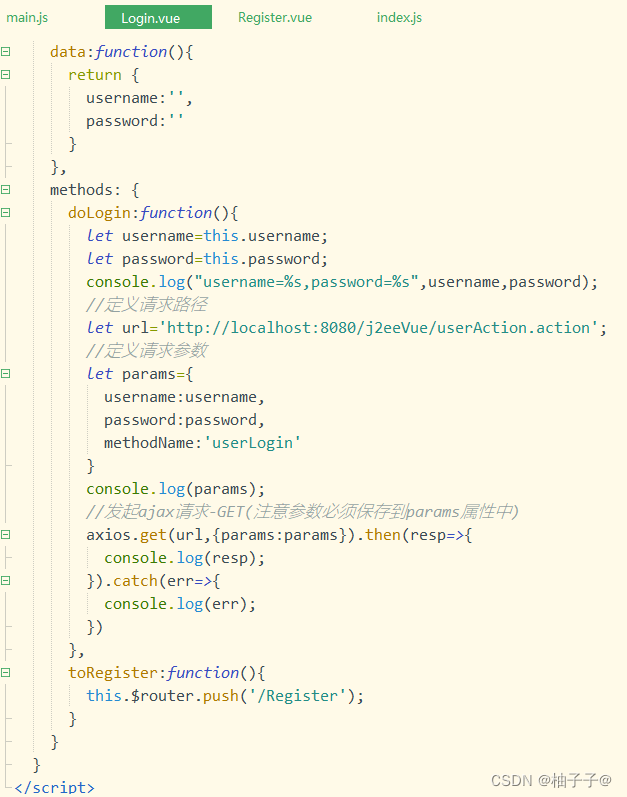Fold the axios.get then callback block
627x797 pixels.
click(6, 535)
